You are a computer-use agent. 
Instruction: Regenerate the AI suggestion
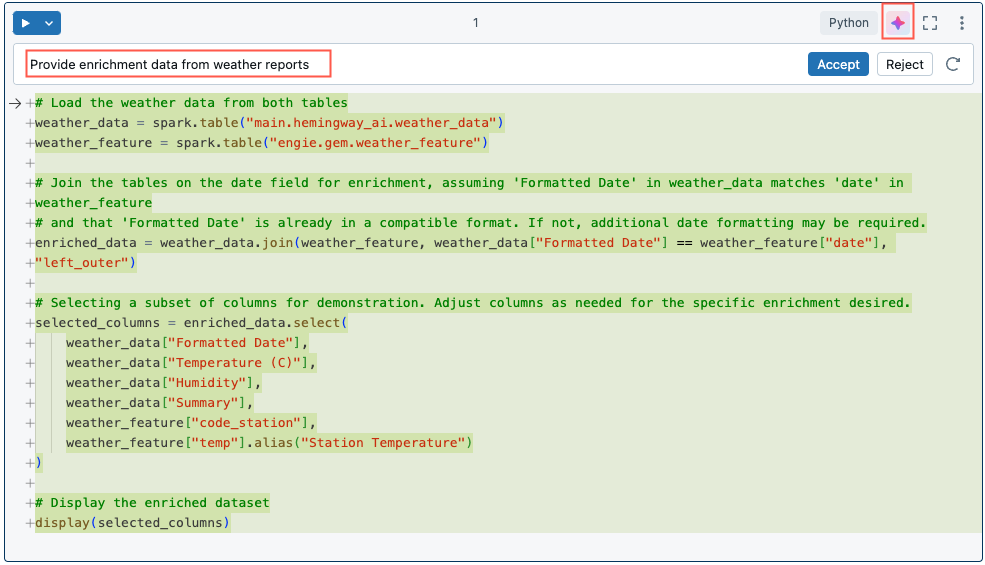953,65
